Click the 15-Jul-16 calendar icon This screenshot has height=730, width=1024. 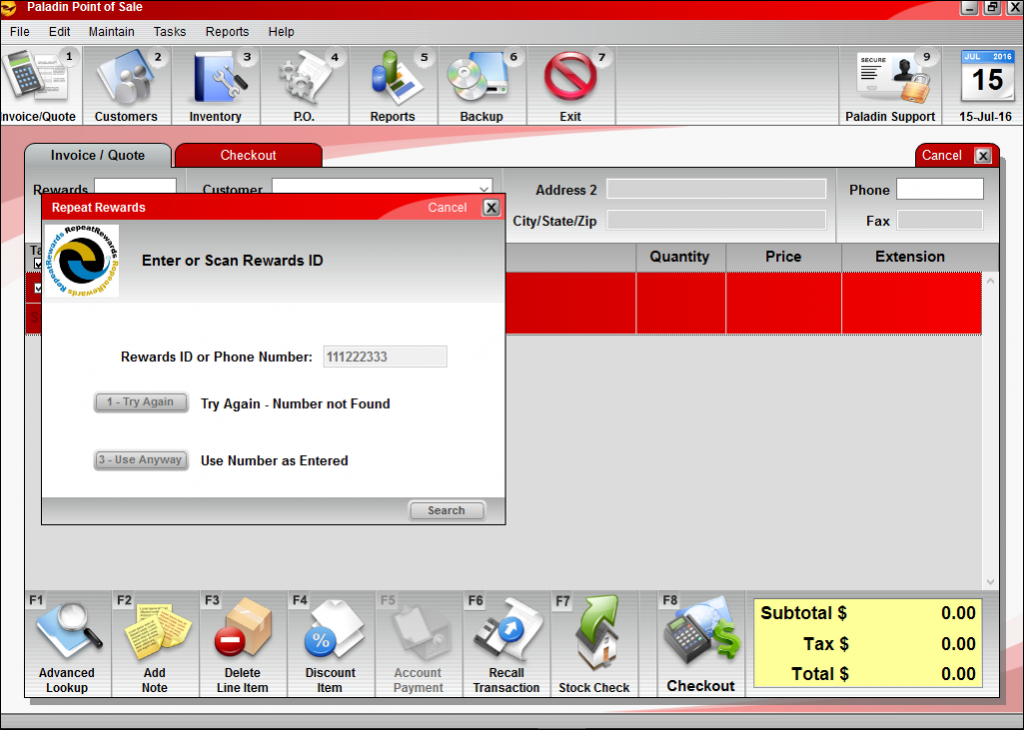tap(985, 85)
